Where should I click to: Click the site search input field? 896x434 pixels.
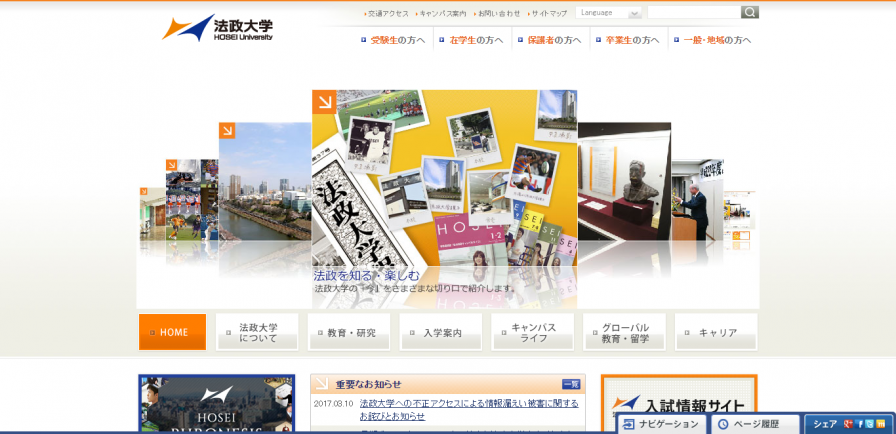(x=694, y=12)
